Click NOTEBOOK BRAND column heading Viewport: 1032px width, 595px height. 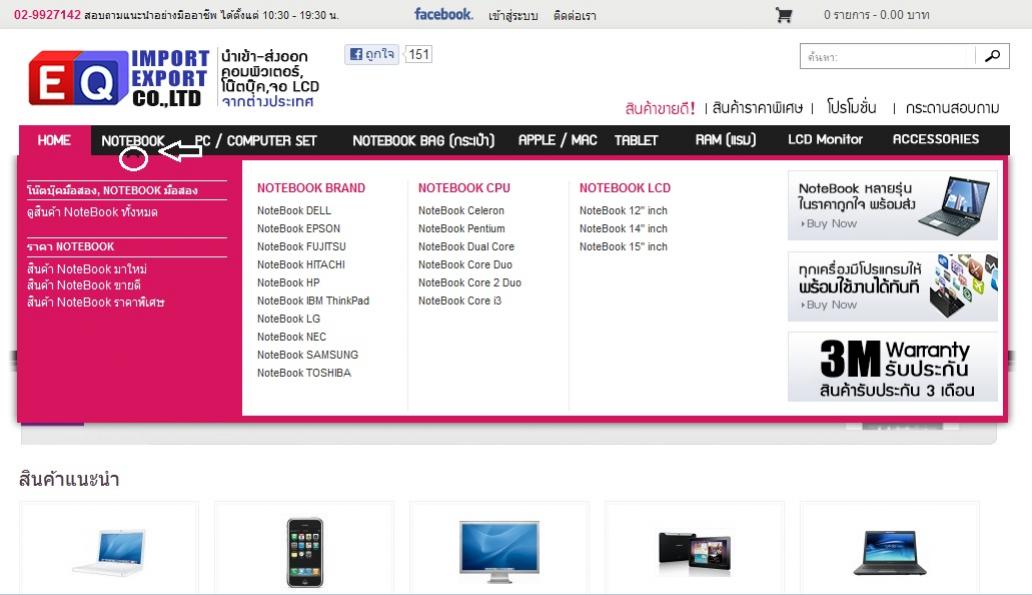pos(311,188)
